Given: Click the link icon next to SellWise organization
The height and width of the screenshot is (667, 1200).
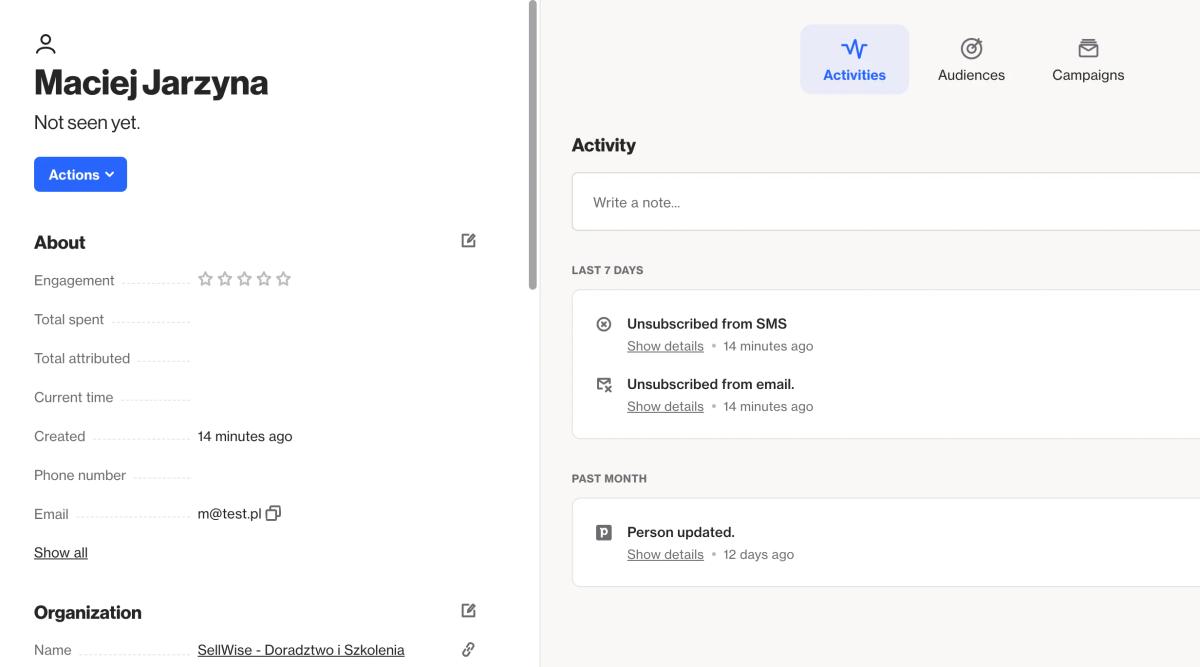Looking at the screenshot, I should 468,650.
